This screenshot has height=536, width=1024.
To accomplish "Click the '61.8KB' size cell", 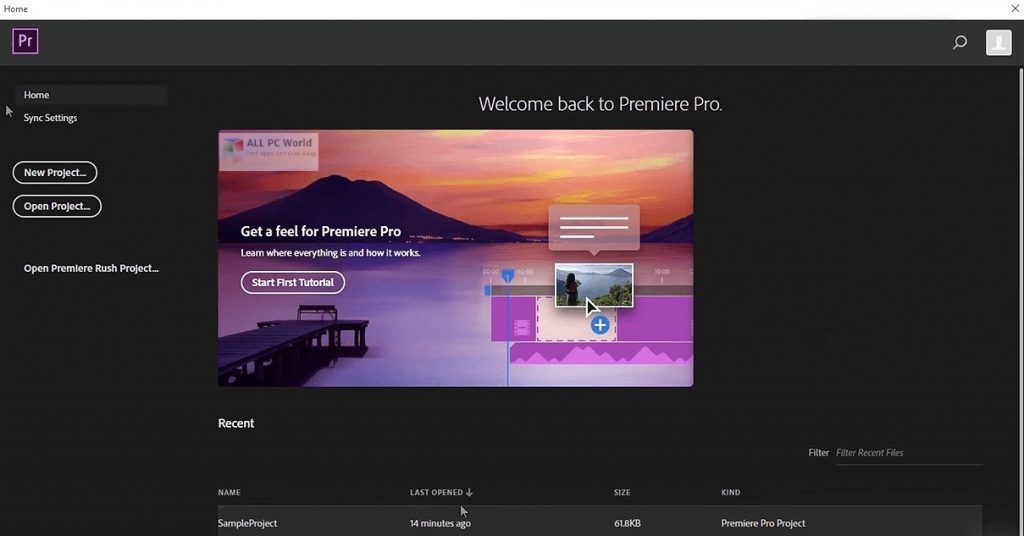I will 627,523.
